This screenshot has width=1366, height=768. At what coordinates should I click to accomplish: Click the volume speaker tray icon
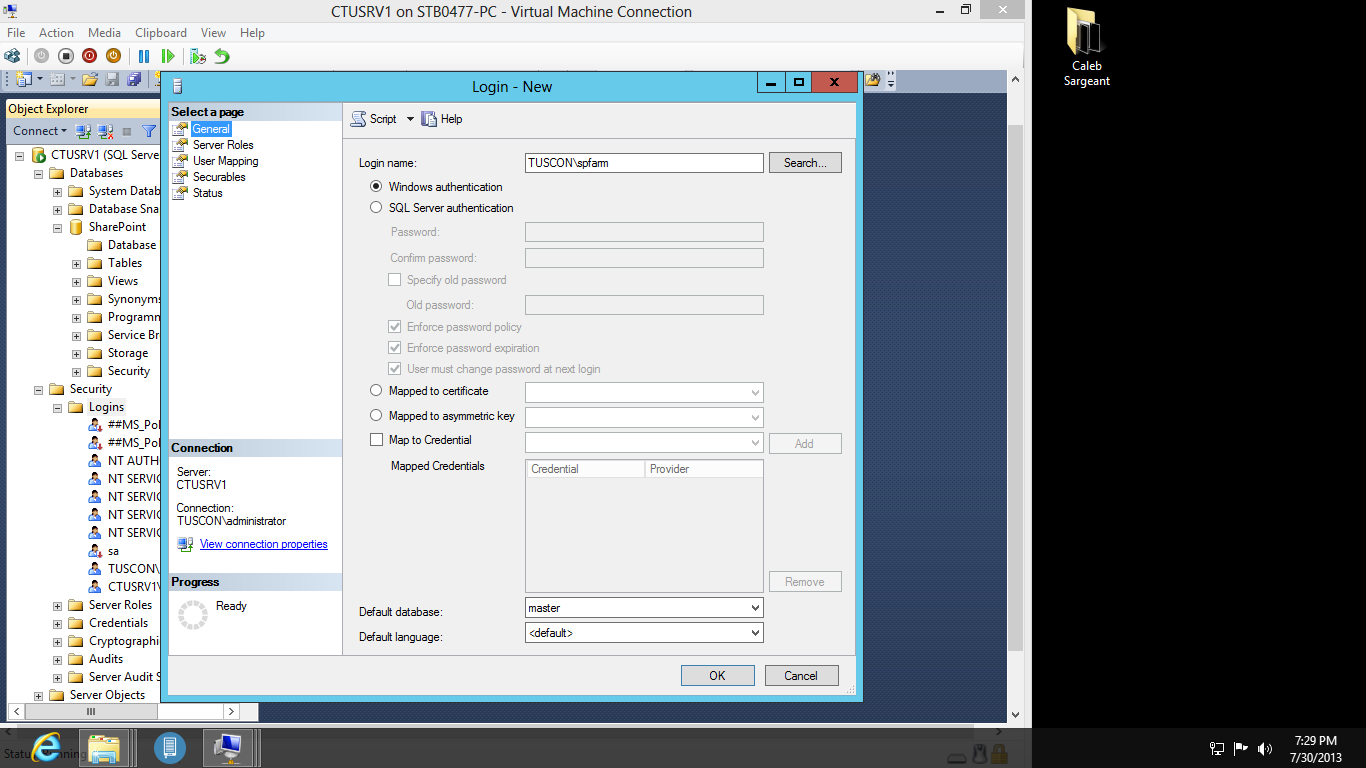(1265, 748)
